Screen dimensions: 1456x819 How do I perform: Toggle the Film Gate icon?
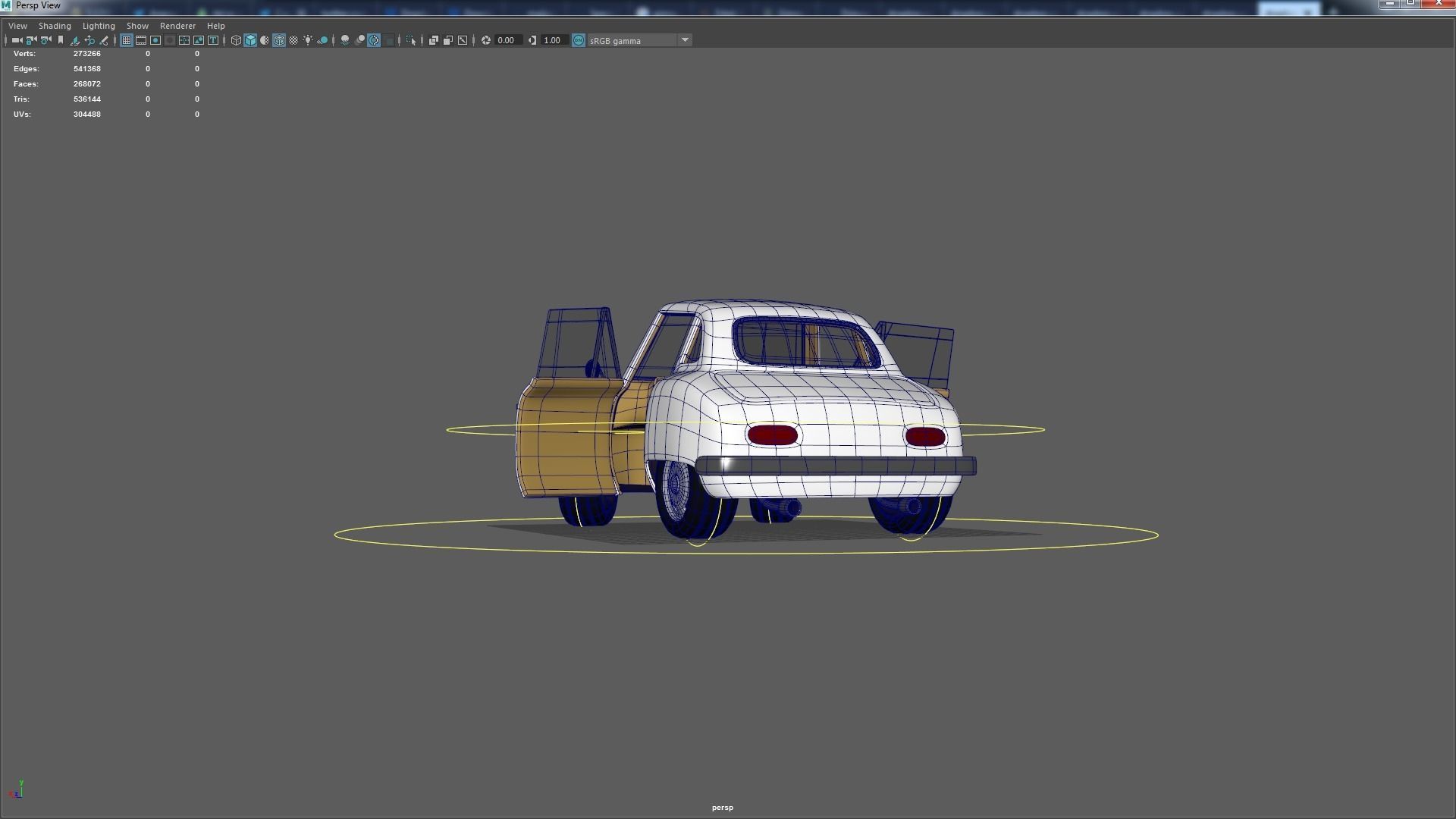pos(141,40)
